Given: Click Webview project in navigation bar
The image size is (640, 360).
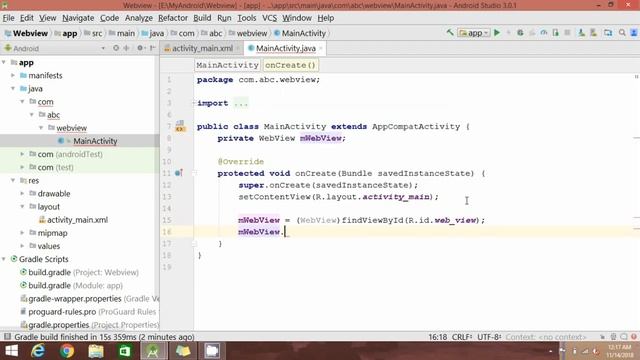Looking at the screenshot, I should coord(26,33).
